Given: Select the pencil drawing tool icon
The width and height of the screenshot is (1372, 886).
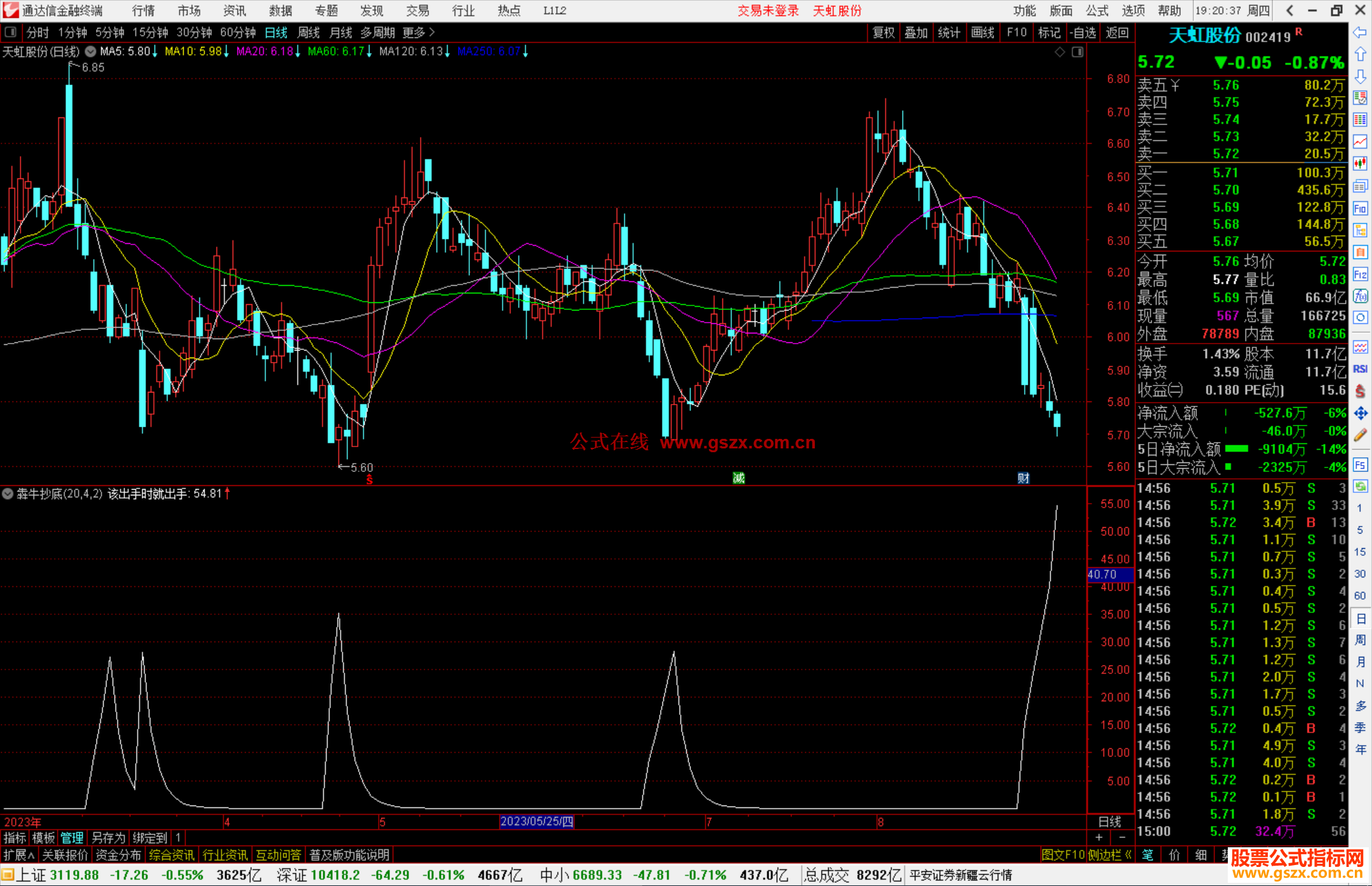Looking at the screenshot, I should 1360,435.
